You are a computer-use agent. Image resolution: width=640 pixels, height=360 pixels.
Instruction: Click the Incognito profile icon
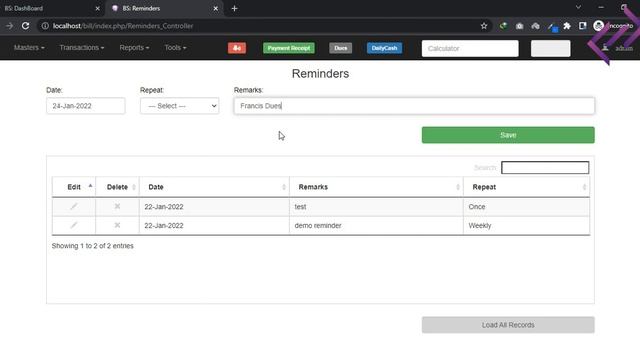click(598, 26)
